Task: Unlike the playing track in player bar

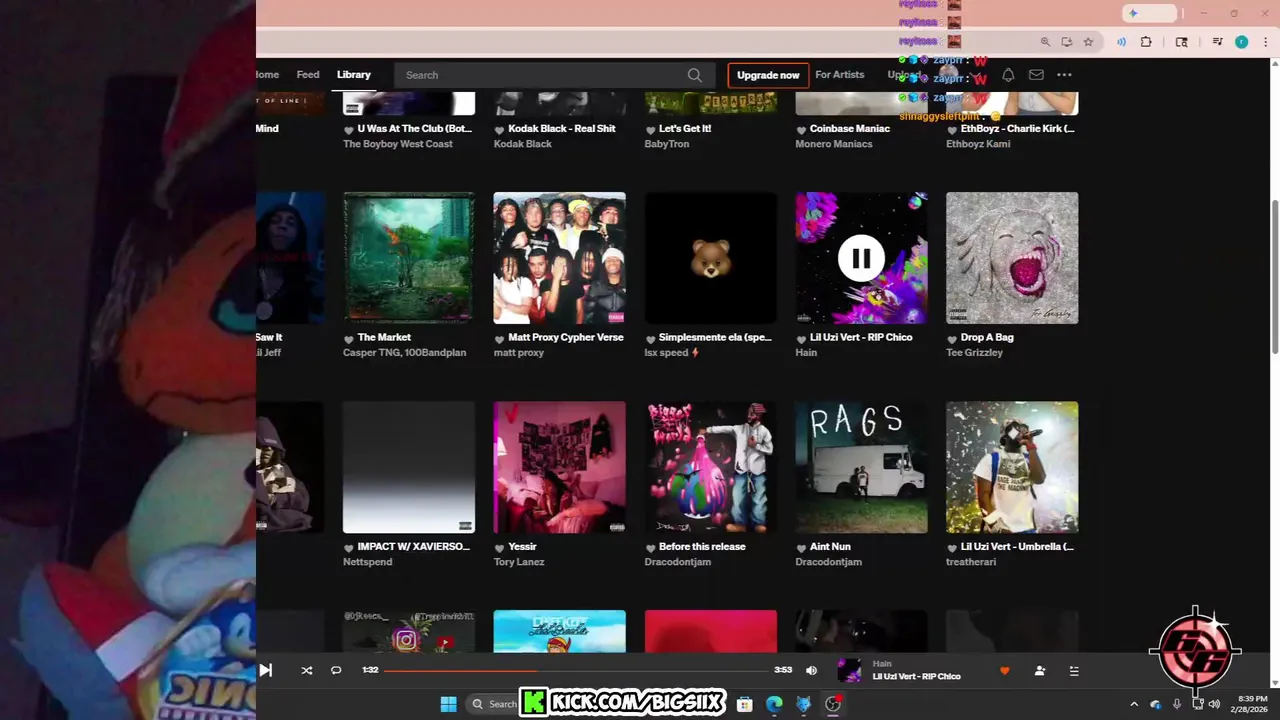Action: point(1005,671)
